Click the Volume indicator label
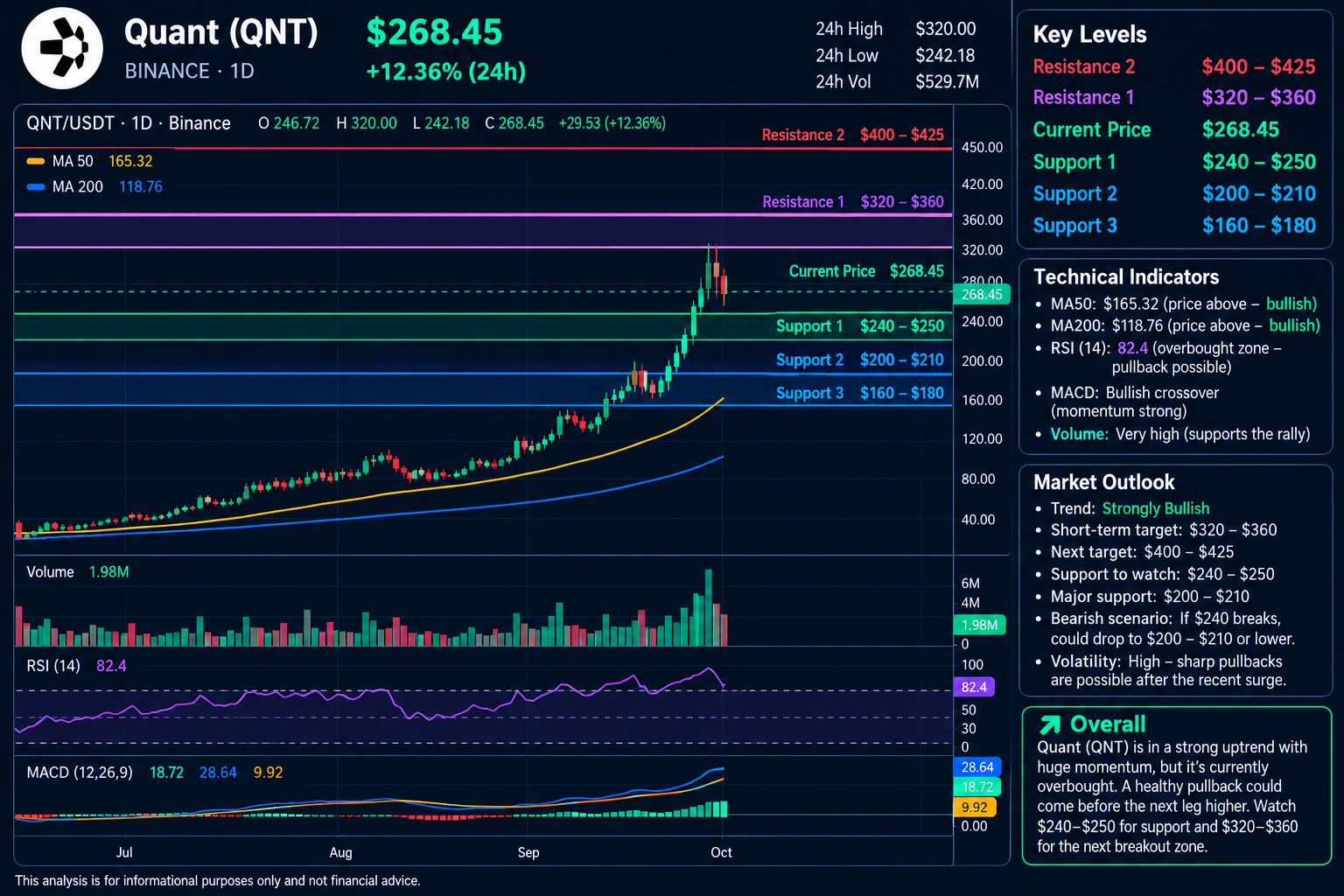Screen dimensions: 1344x896 point(50,572)
